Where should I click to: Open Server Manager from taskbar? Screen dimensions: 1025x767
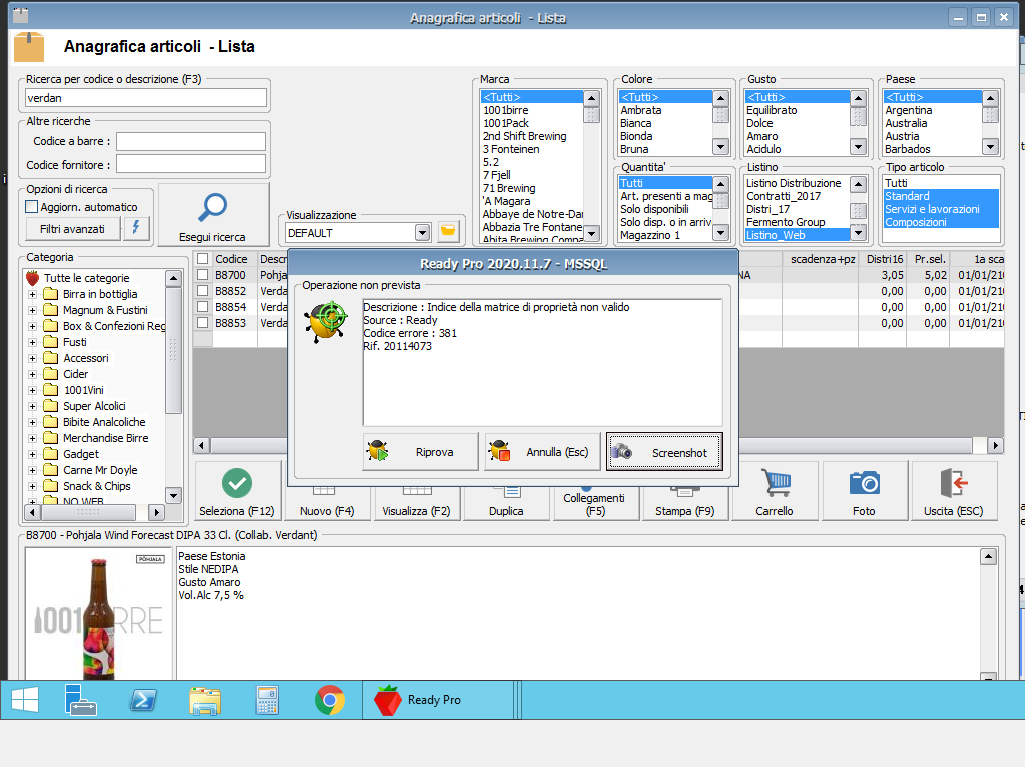tap(80, 700)
